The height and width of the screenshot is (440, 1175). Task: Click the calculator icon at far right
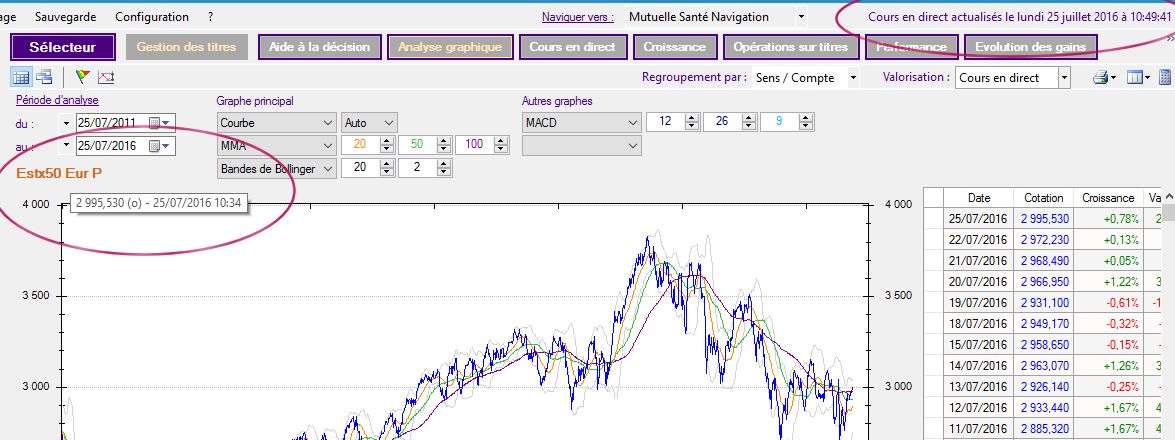(x=1166, y=77)
